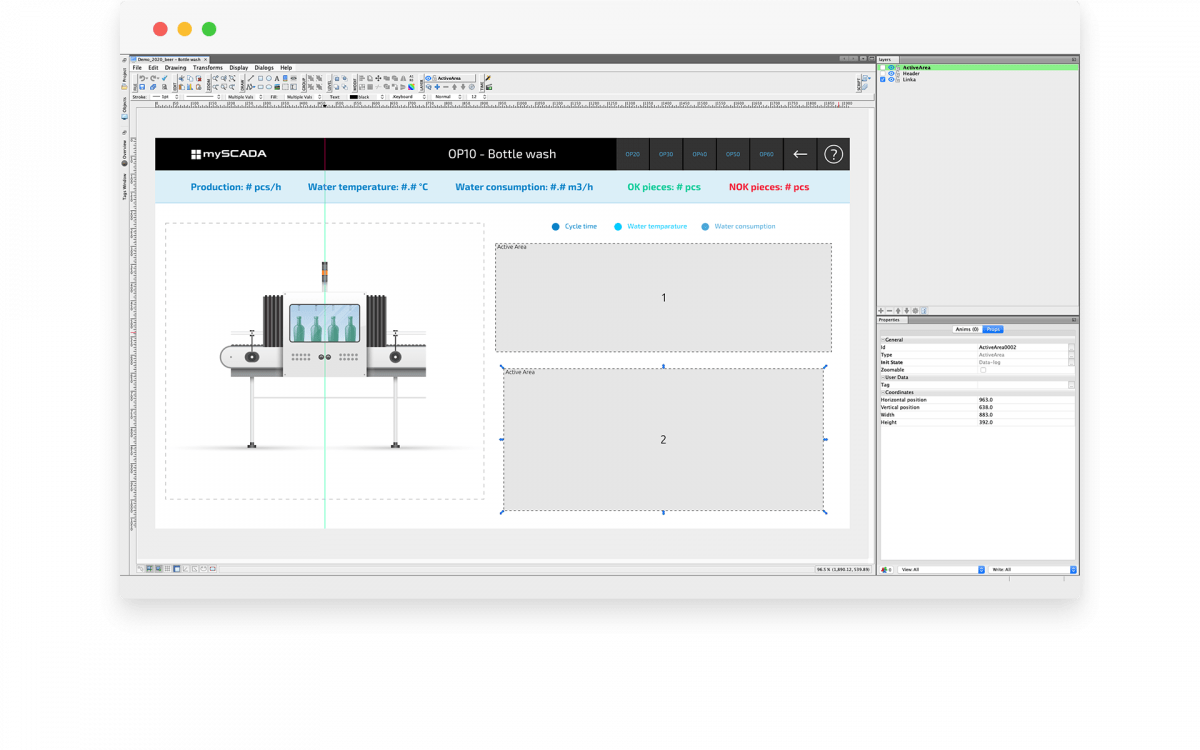Open the View:All dropdown
Image resolution: width=1200 pixels, height=750 pixels.
click(942, 569)
